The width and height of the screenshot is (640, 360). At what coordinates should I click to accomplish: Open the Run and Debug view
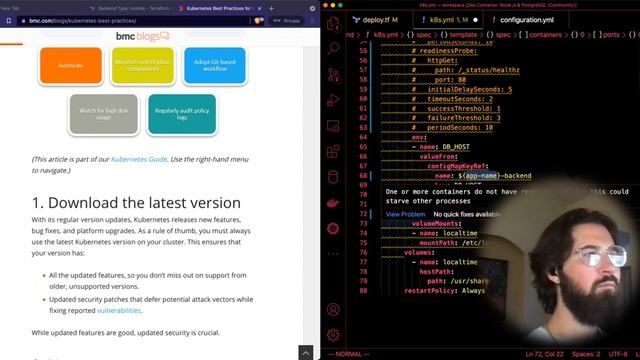pyautogui.click(x=333, y=100)
